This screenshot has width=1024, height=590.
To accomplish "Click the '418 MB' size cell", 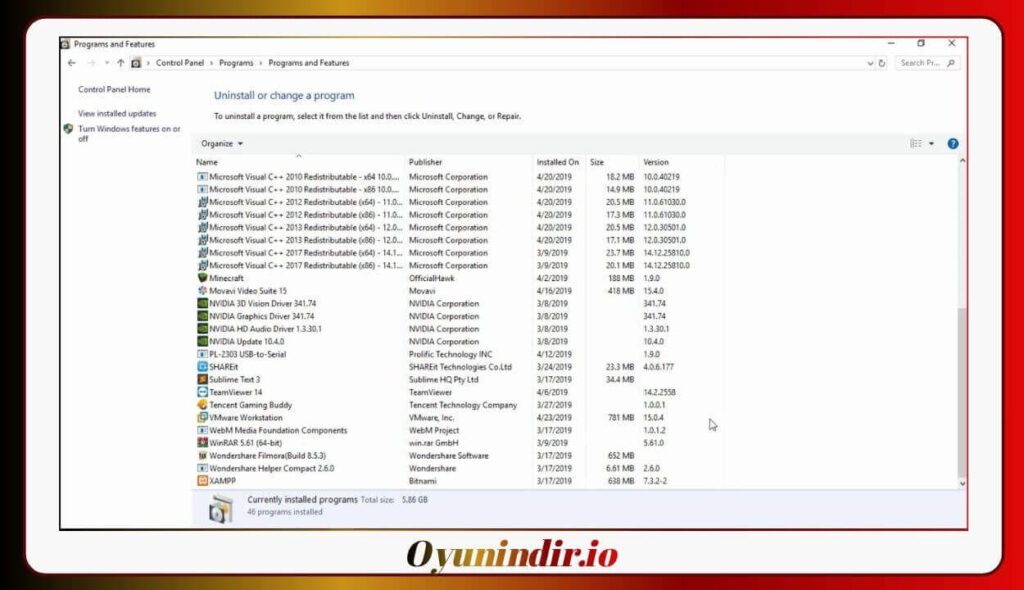I will pos(620,291).
